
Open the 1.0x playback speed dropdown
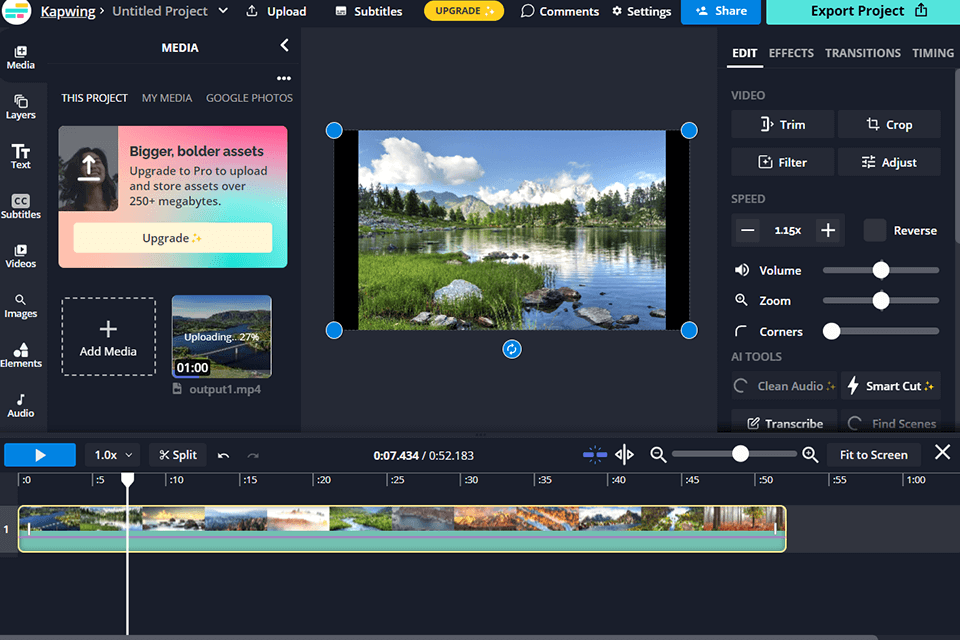coord(113,455)
